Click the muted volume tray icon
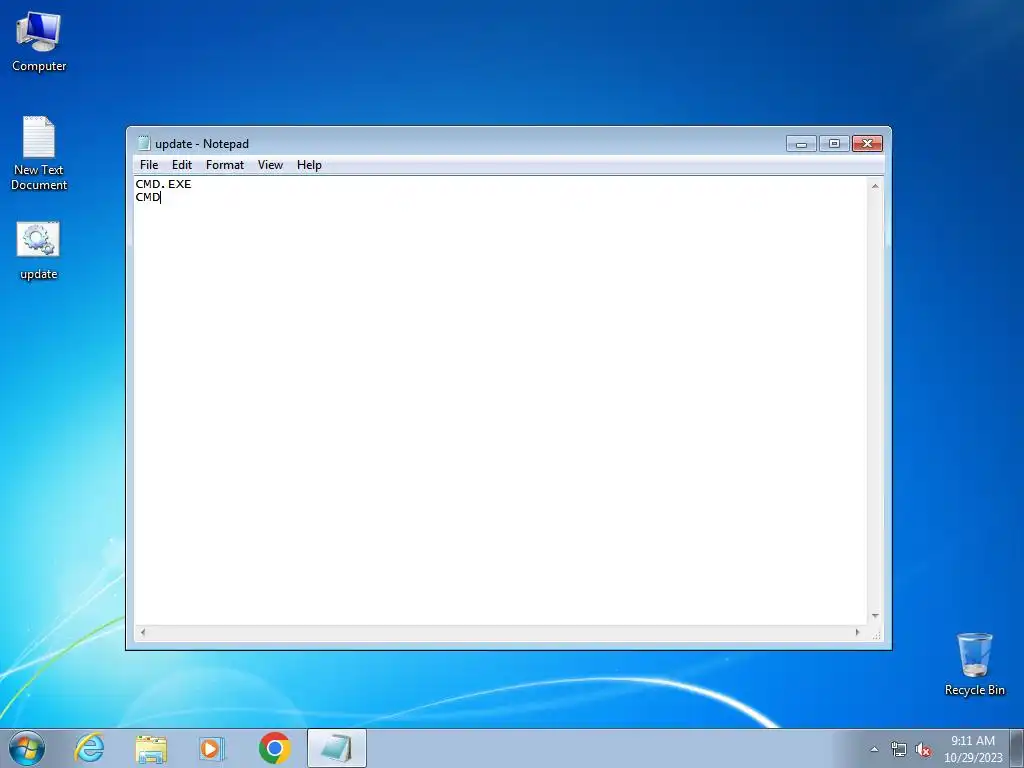1024x768 pixels. point(923,750)
